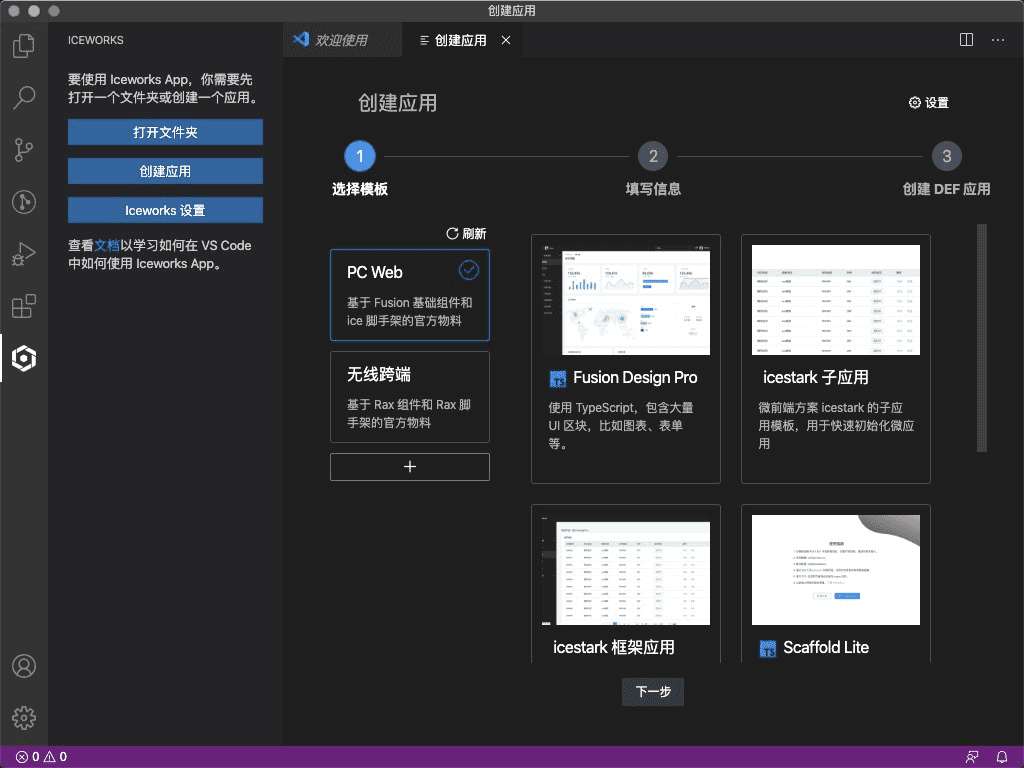Open the Accounts menu icon
This screenshot has height=768, width=1024.
click(x=24, y=666)
